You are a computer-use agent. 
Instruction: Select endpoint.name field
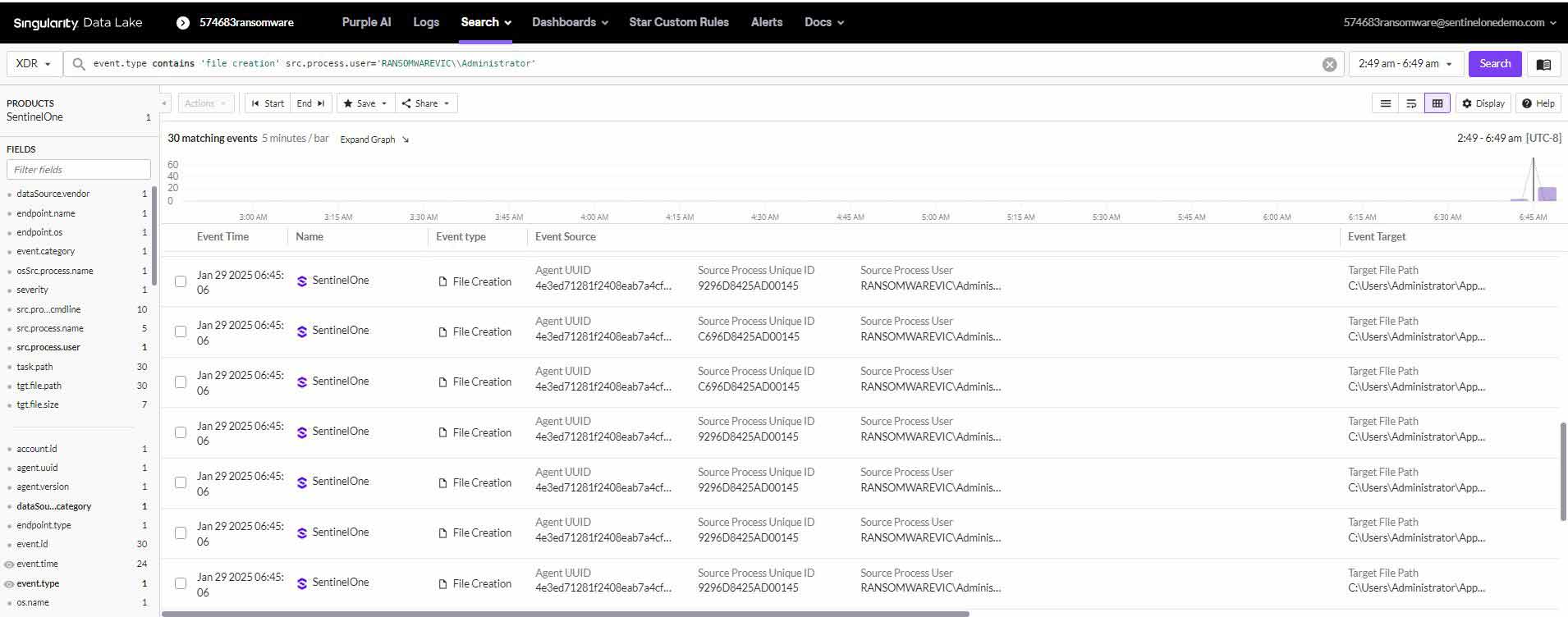(46, 213)
